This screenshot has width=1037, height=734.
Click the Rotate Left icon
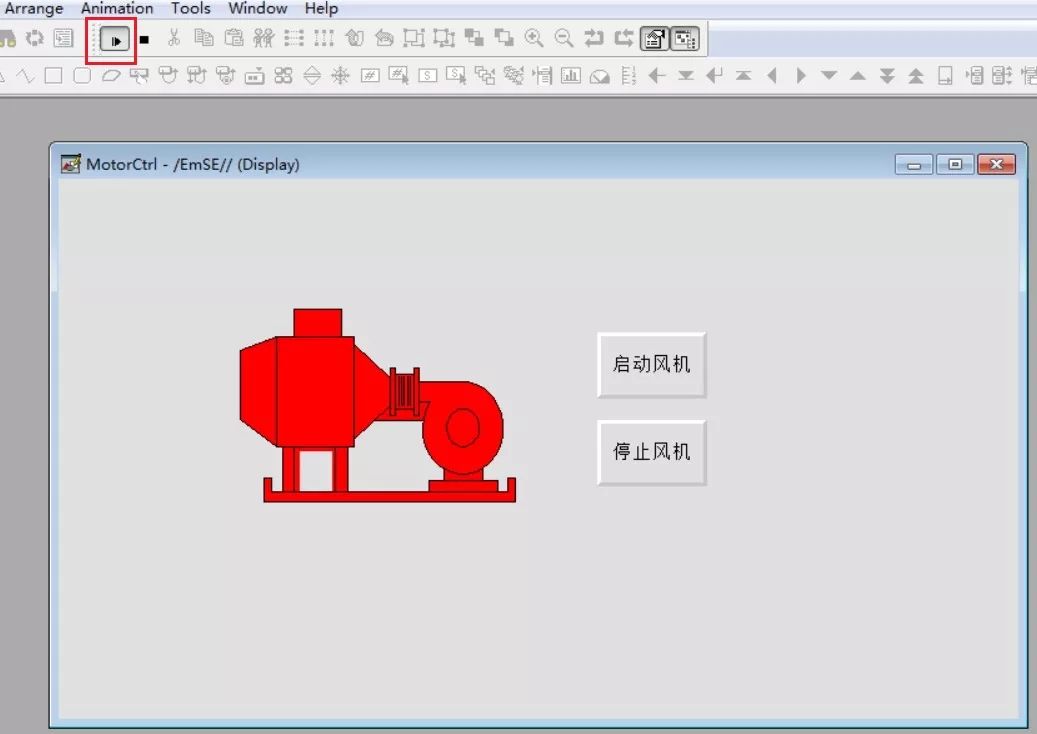354,38
